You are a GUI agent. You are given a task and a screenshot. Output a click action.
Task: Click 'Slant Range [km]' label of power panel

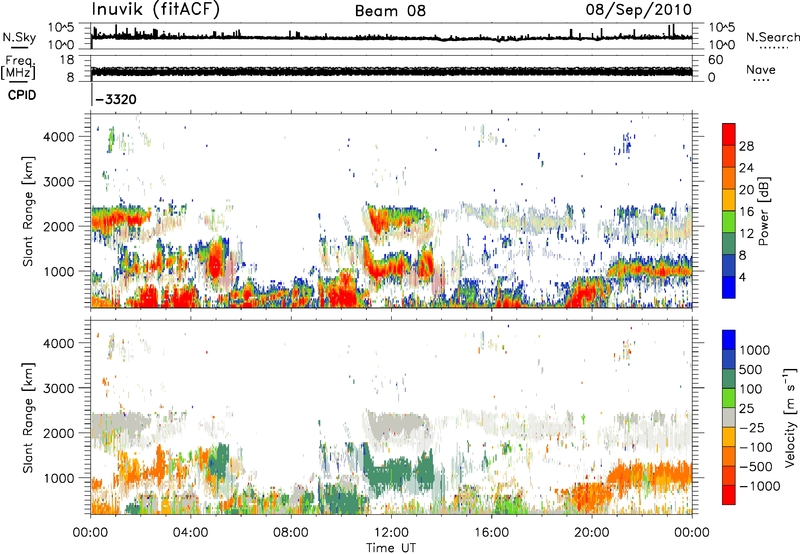[28, 211]
